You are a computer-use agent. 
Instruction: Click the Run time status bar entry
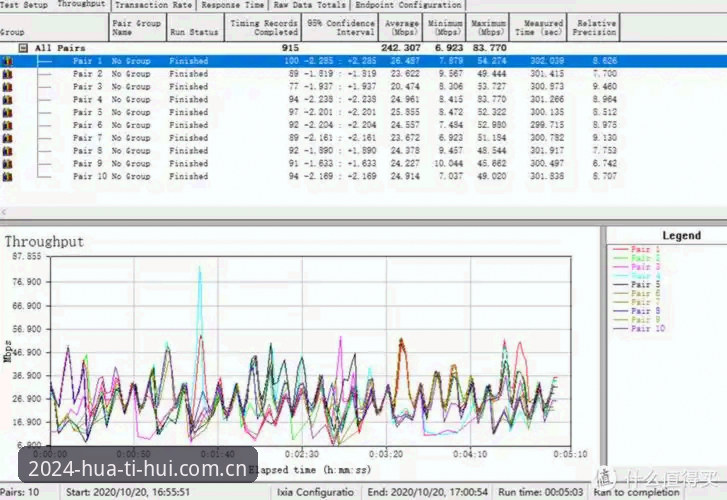[541, 492]
